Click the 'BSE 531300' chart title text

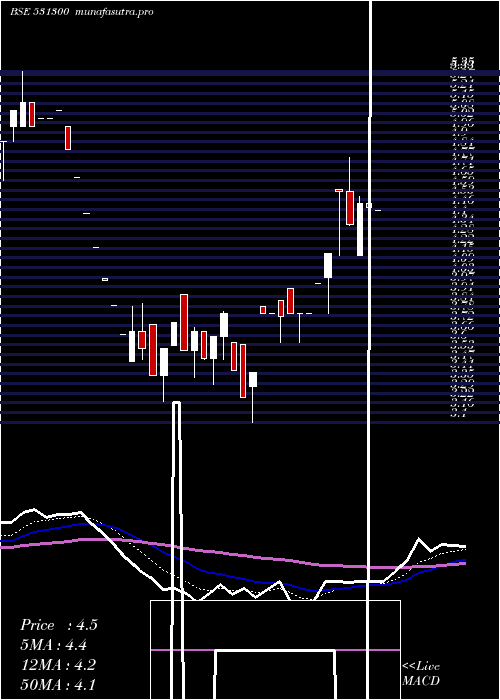pos(39,12)
